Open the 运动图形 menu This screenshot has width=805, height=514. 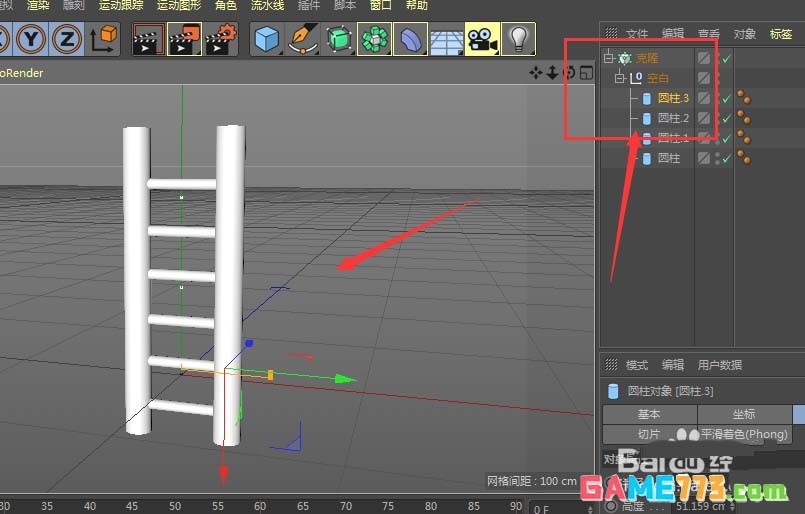(x=179, y=5)
